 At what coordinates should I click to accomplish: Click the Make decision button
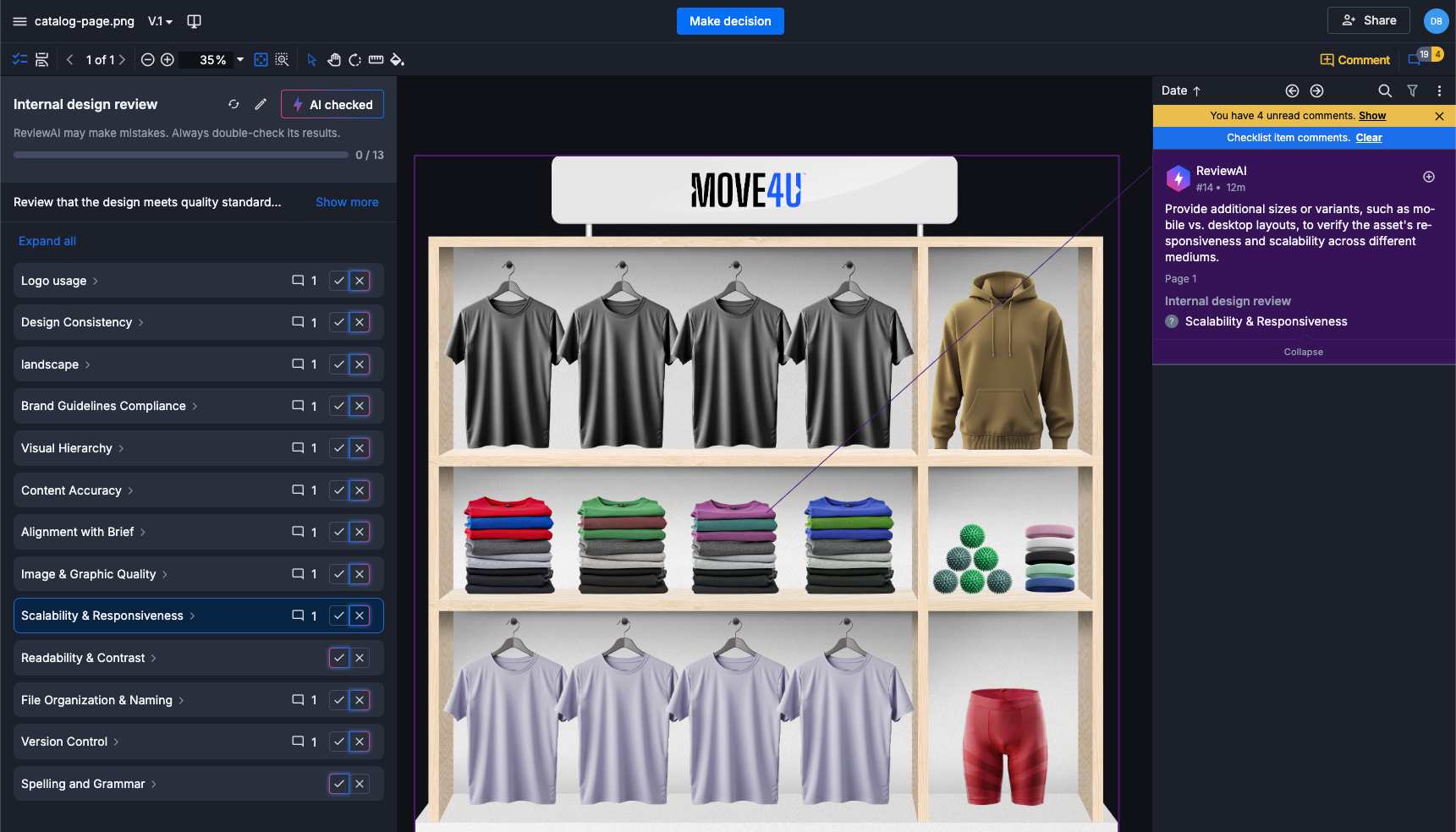730,21
